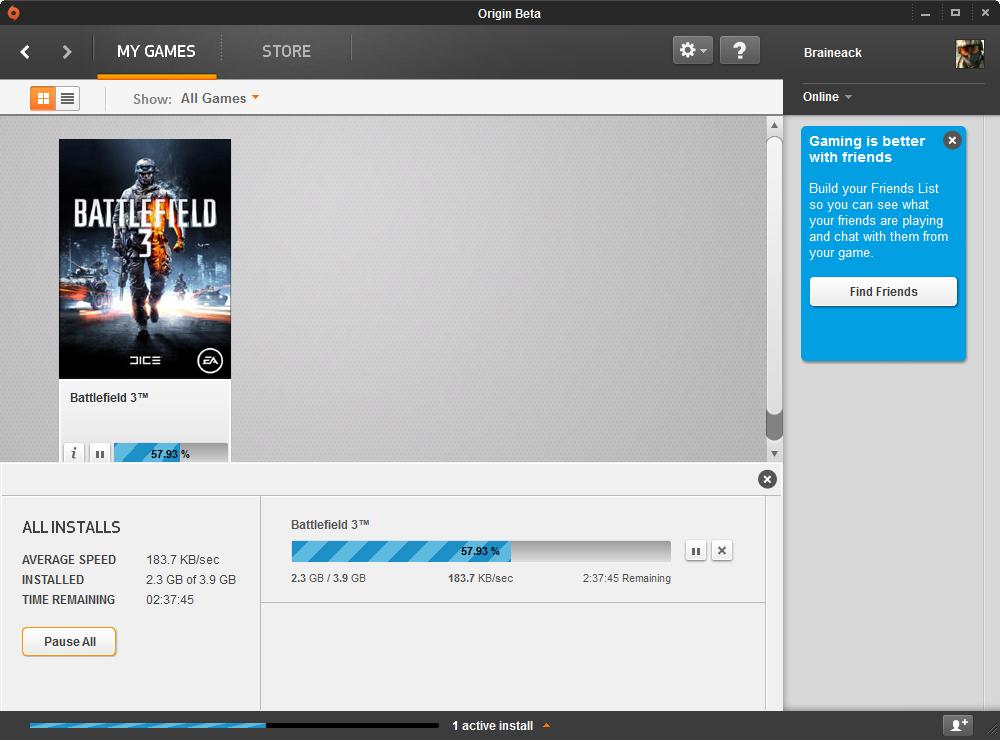Click Pause All installs
1000x740 pixels.
pos(69,642)
